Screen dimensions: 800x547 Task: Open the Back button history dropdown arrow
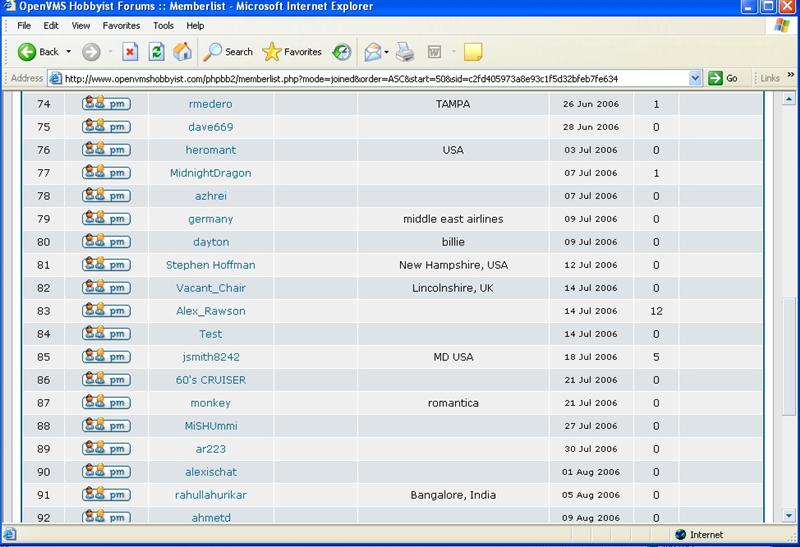click(68, 52)
